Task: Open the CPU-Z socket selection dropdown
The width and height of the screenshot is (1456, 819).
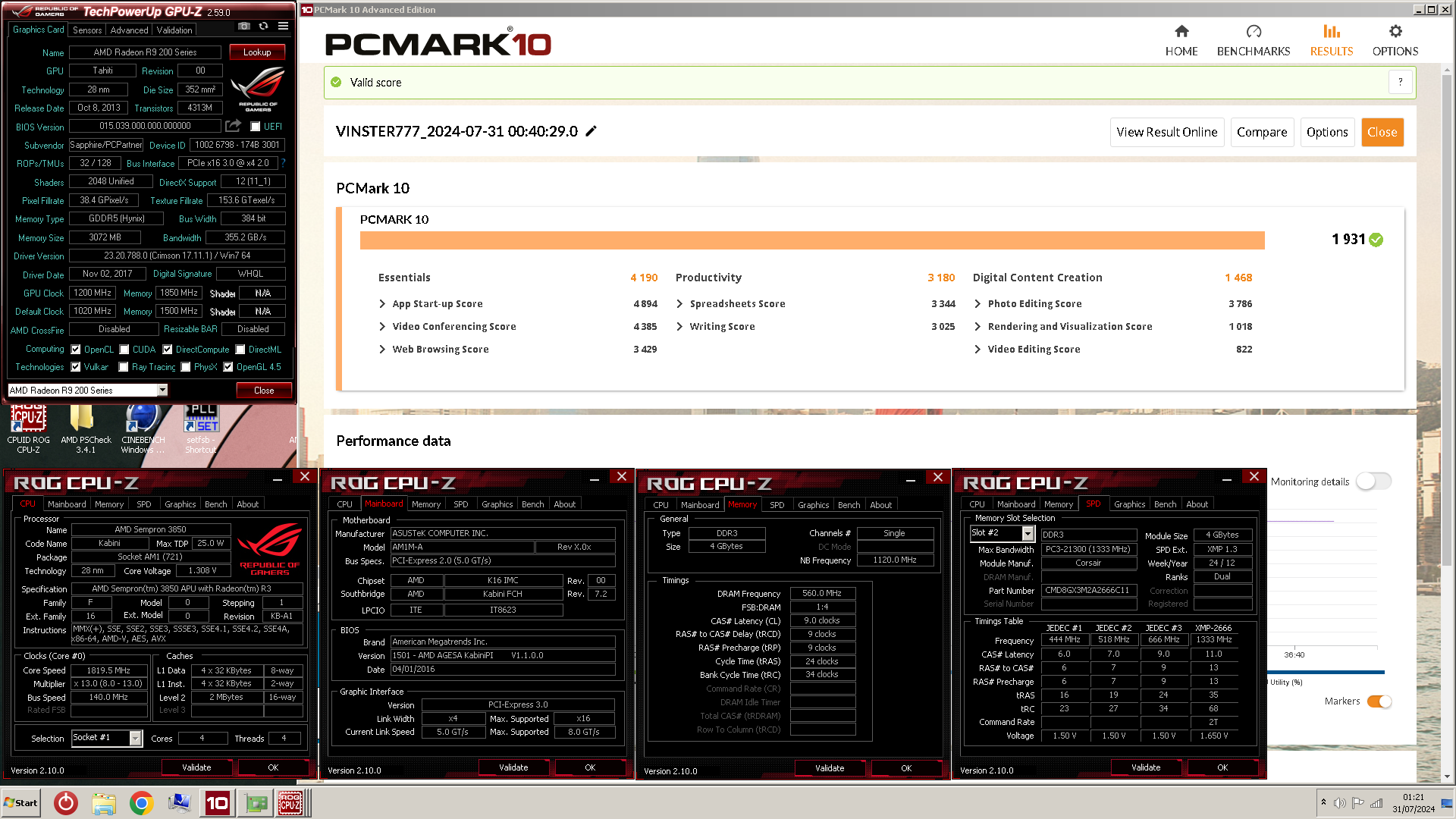Action: coord(136,738)
